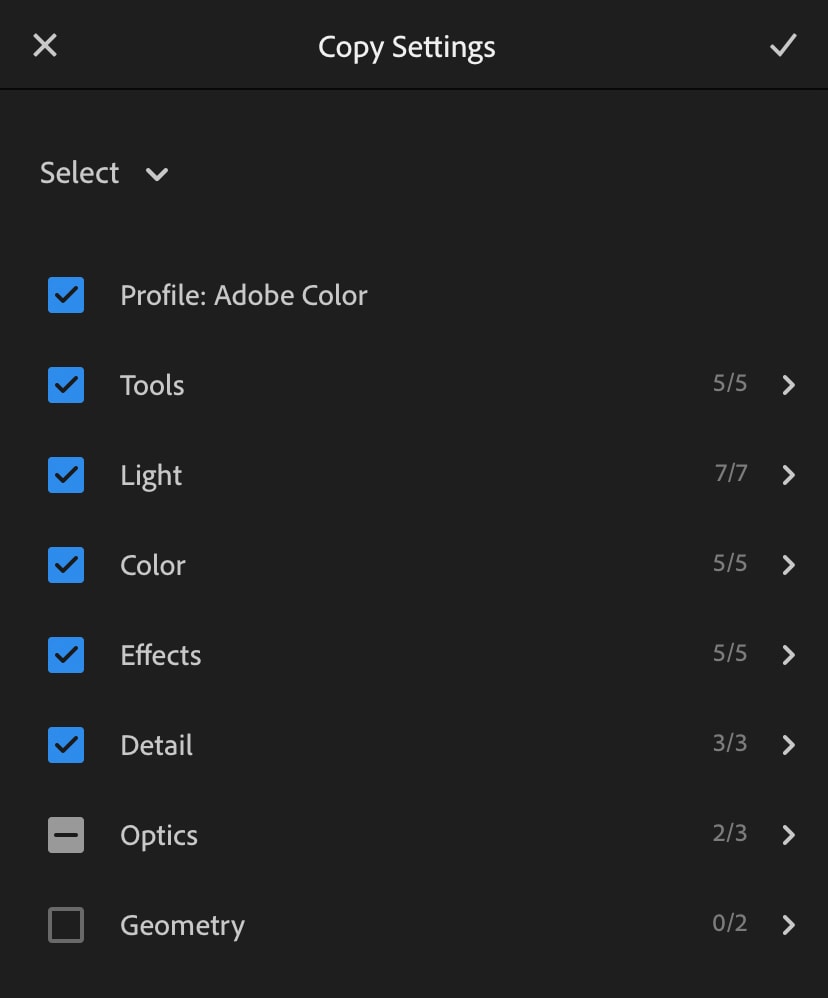Image resolution: width=828 pixels, height=998 pixels.
Task: Cancel Copy Settings with the X icon
Action: click(x=45, y=45)
